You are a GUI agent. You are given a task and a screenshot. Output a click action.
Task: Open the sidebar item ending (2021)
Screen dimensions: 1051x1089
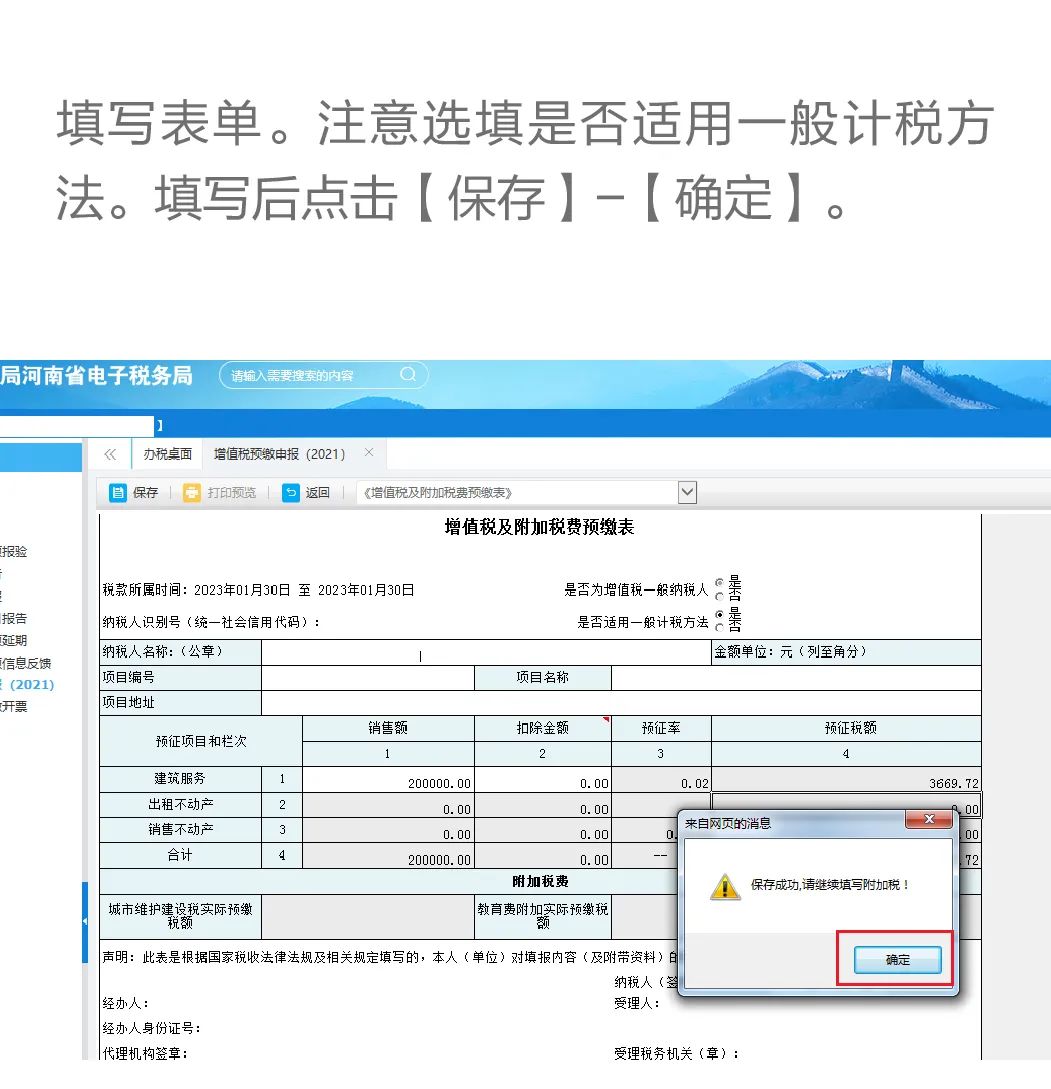point(27,684)
